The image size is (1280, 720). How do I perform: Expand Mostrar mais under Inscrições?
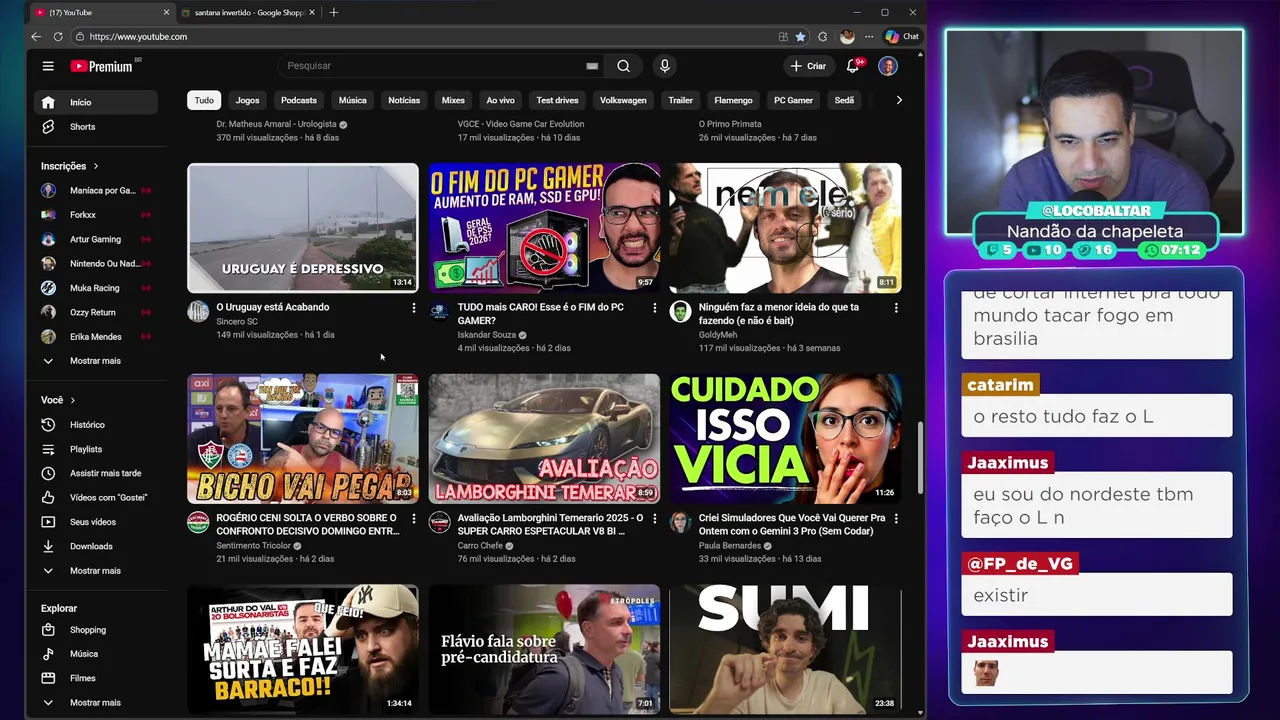point(97,361)
